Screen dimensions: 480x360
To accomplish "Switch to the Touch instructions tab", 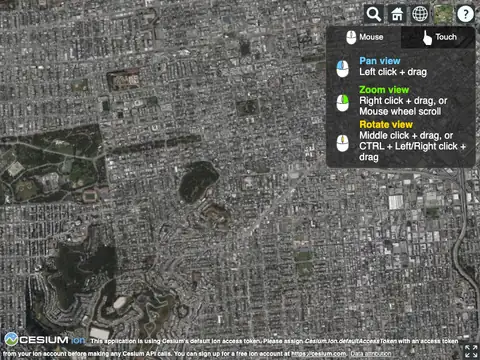I will coord(438,37).
